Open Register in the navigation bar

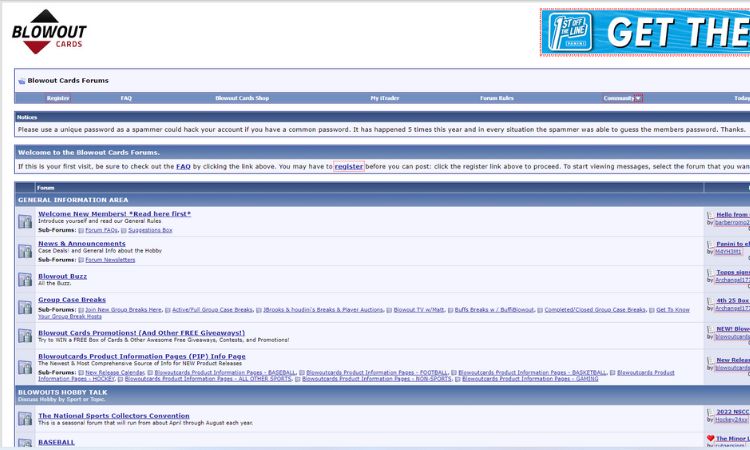tap(58, 98)
